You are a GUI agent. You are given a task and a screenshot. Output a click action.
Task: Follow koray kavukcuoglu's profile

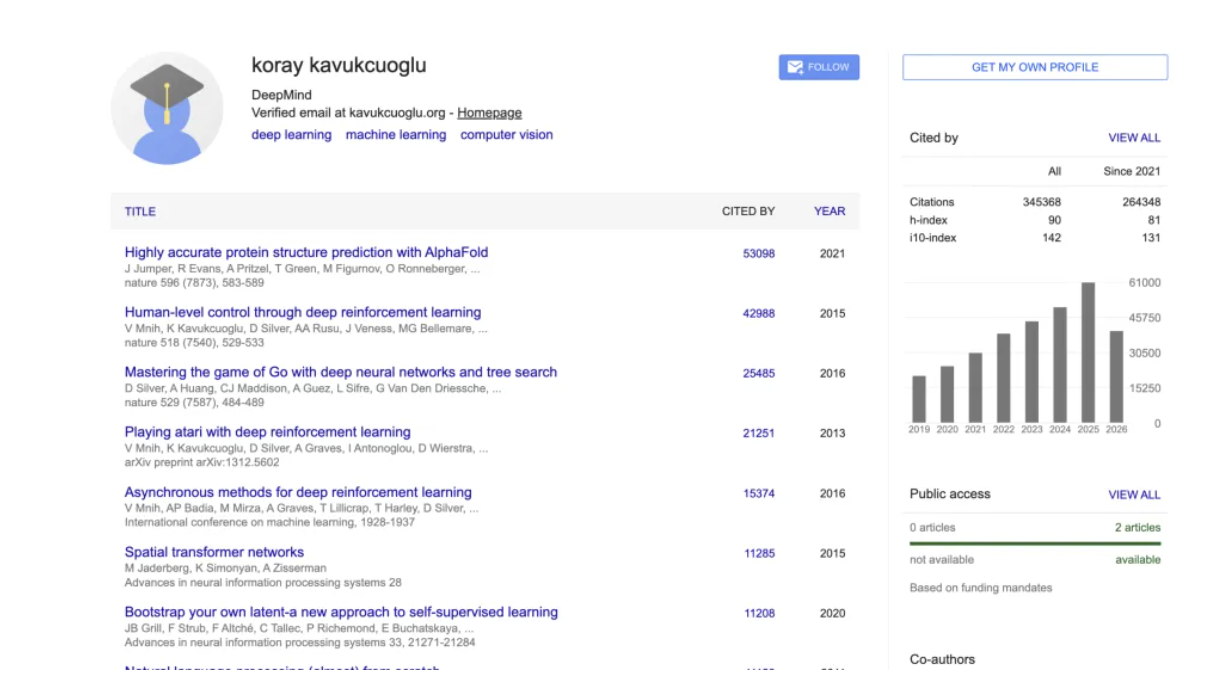819,67
